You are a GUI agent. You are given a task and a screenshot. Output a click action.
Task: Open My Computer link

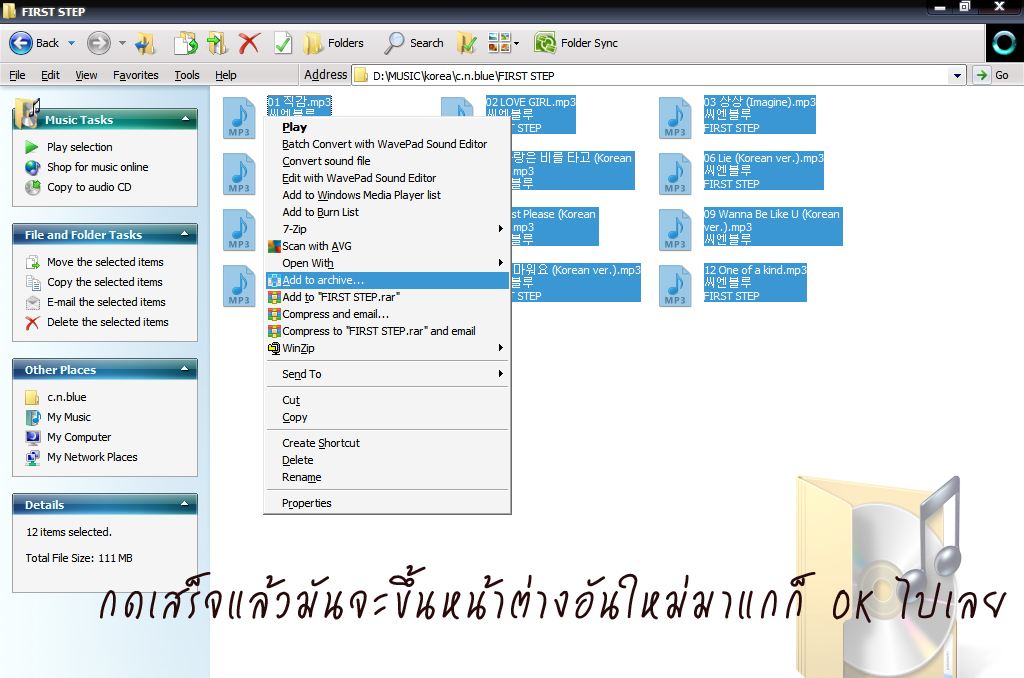79,437
